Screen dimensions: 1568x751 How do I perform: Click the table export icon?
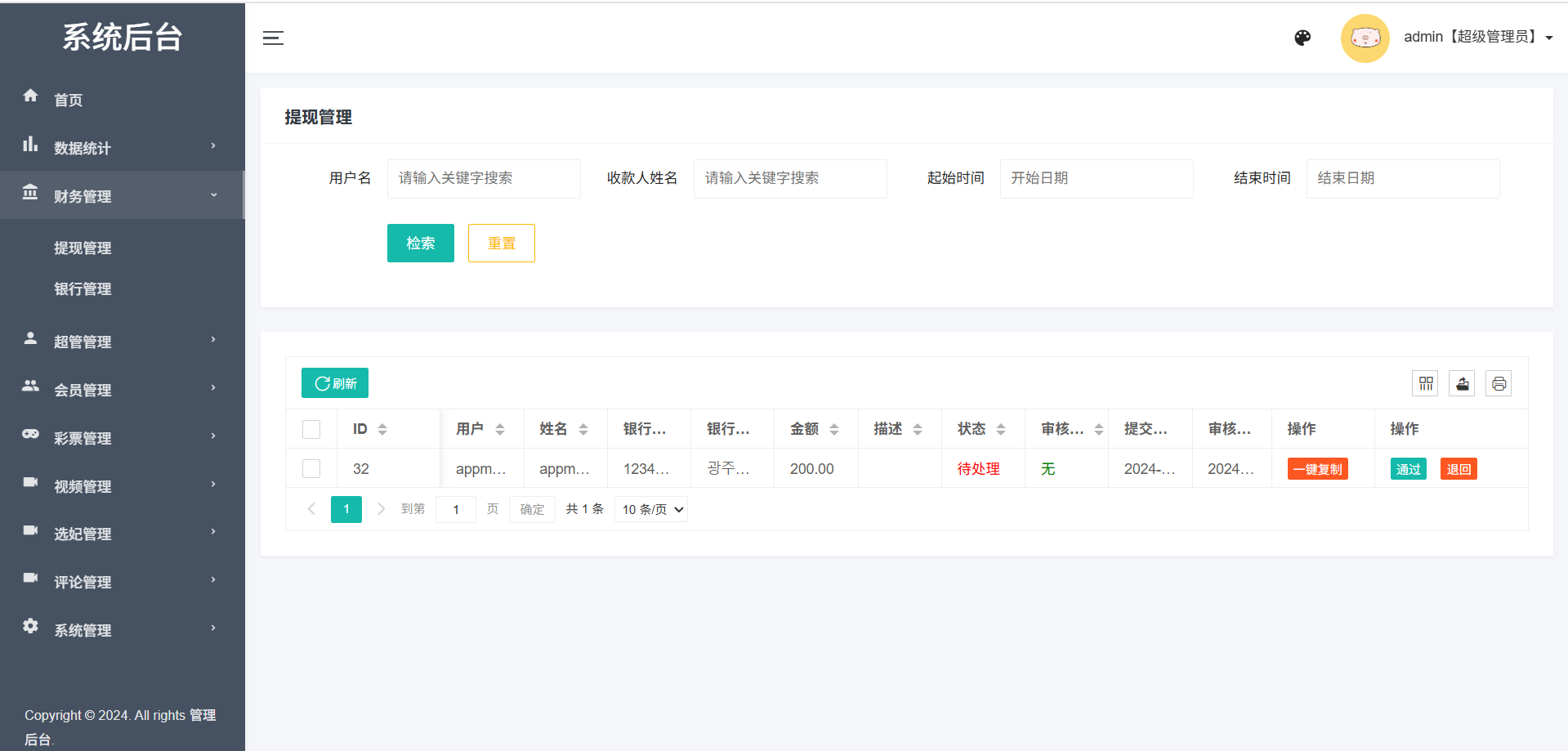pos(1462,383)
